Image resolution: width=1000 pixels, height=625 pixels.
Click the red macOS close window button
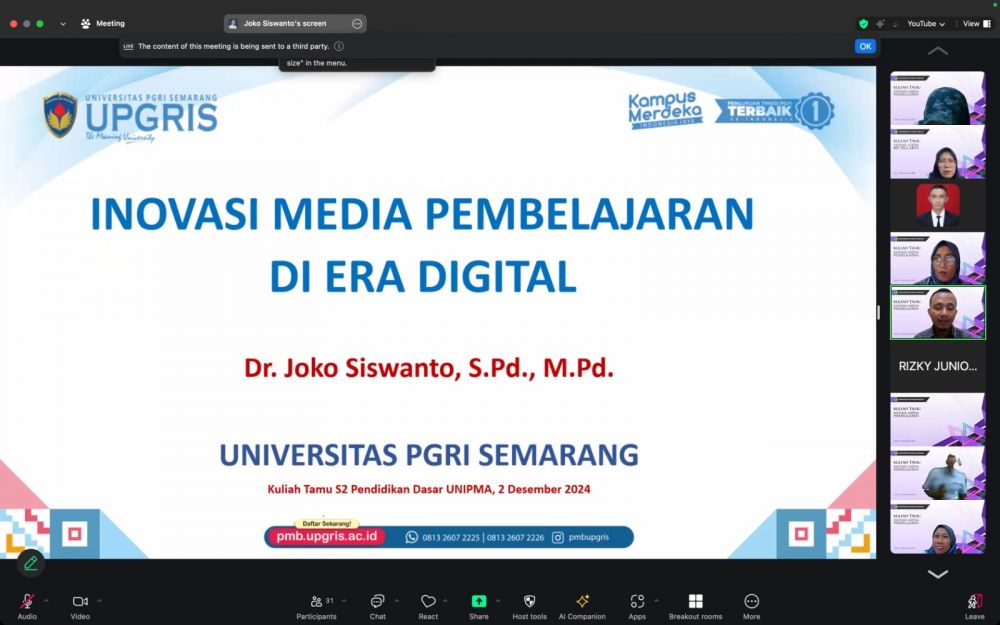(x=13, y=24)
